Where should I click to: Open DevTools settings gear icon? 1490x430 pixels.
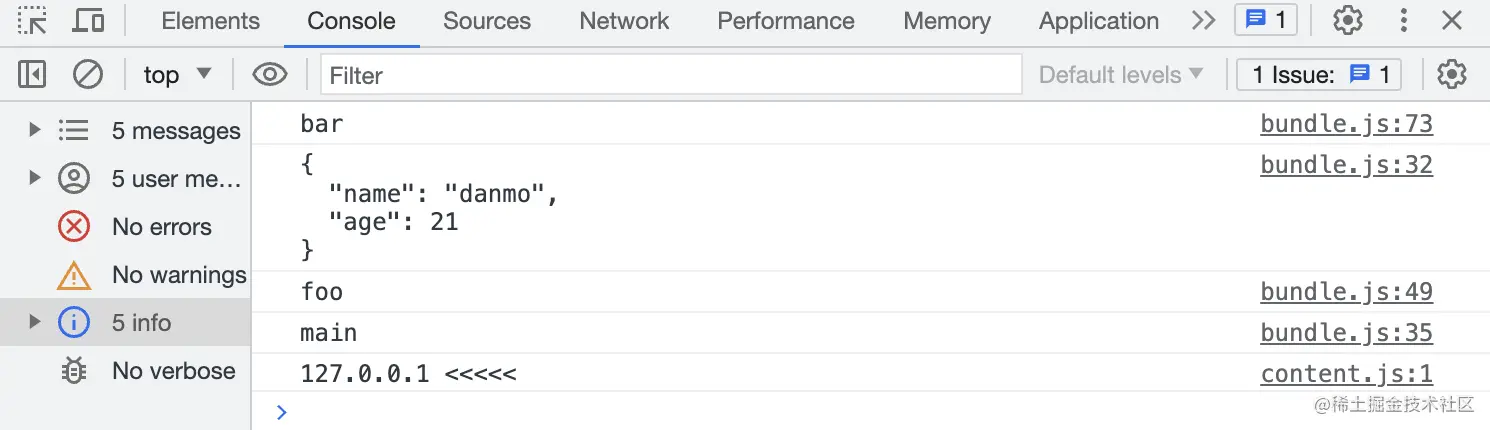pyautogui.click(x=1348, y=20)
